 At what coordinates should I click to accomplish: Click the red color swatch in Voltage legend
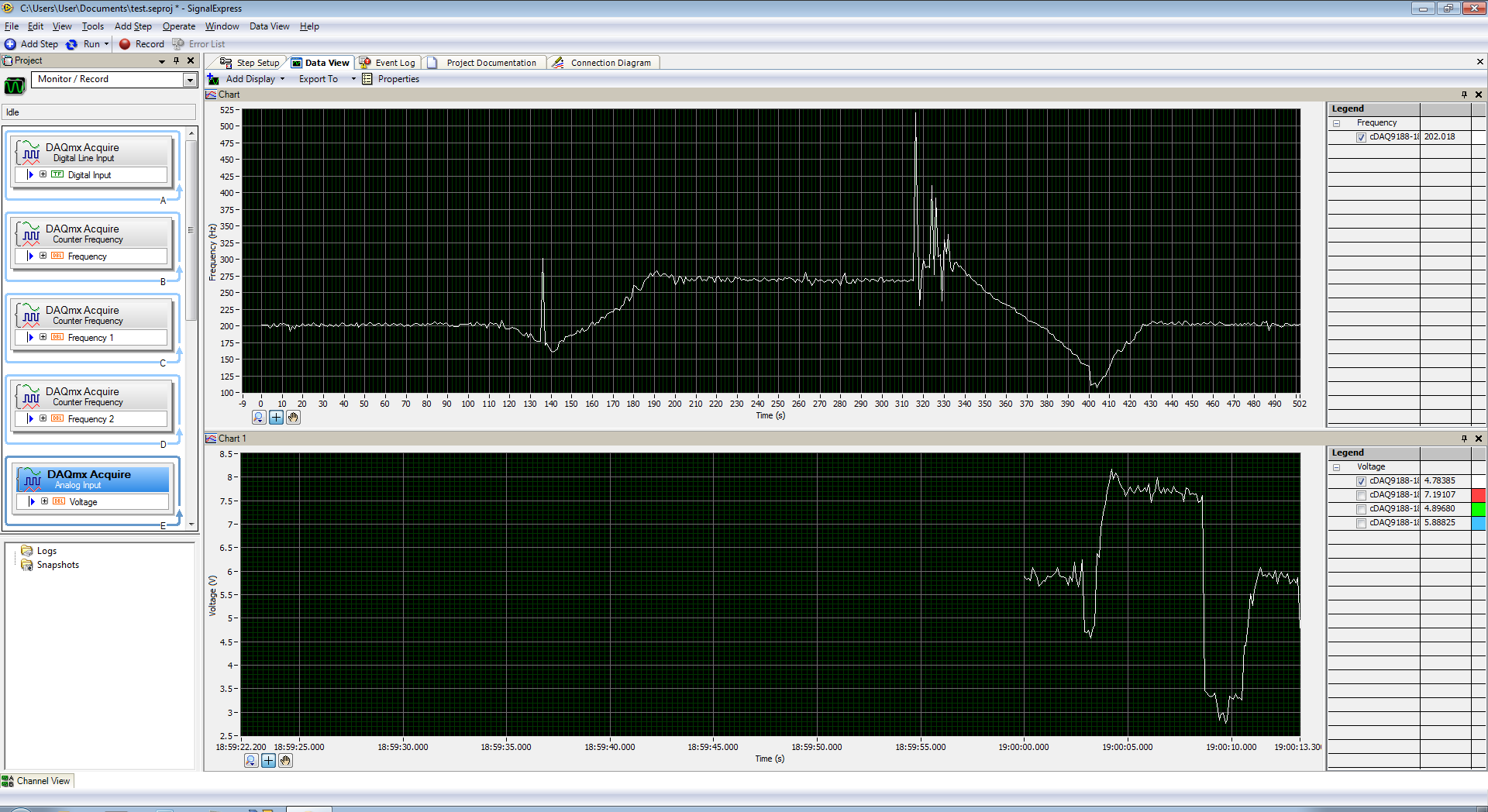click(x=1479, y=495)
